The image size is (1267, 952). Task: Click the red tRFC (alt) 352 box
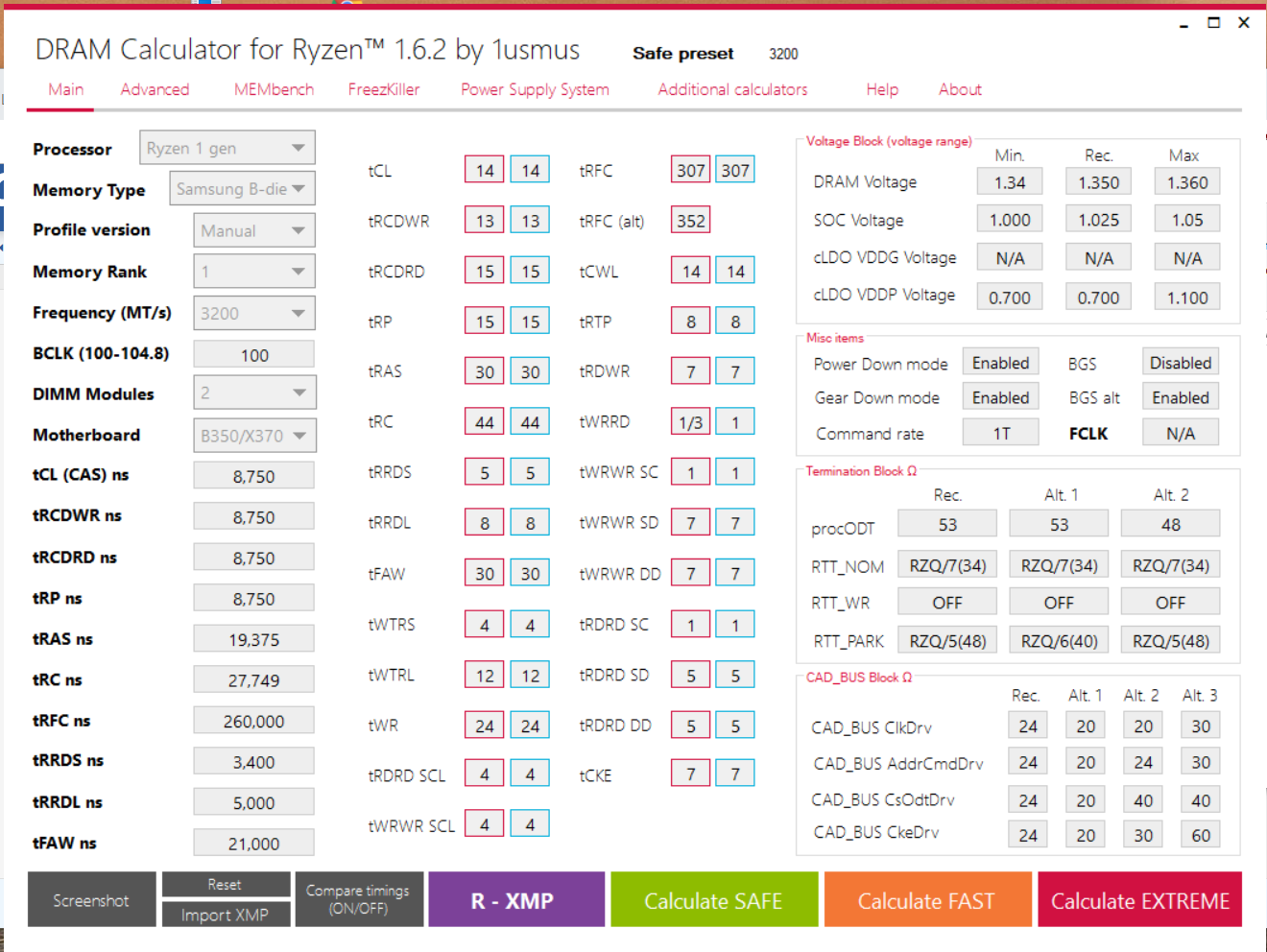point(691,220)
